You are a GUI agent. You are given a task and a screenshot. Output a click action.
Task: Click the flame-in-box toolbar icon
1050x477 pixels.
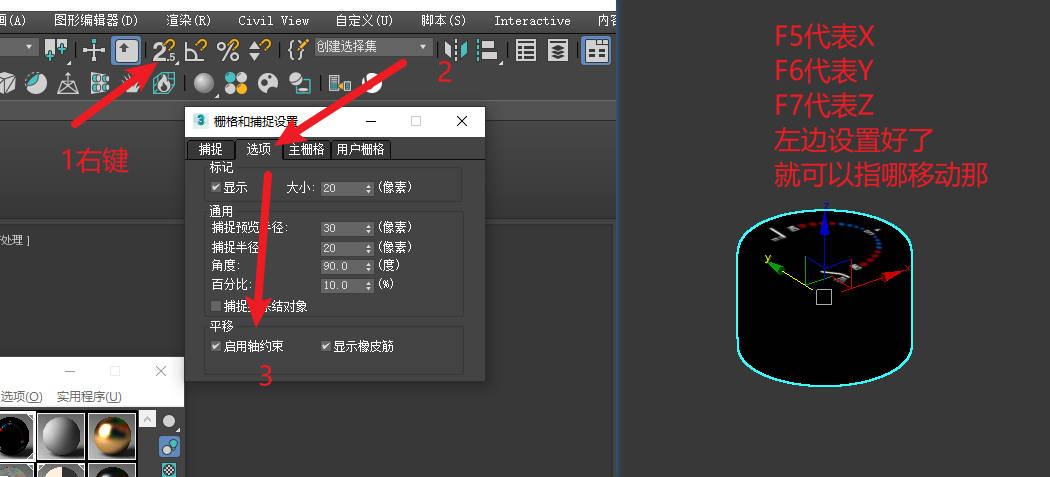pyautogui.click(x=163, y=84)
